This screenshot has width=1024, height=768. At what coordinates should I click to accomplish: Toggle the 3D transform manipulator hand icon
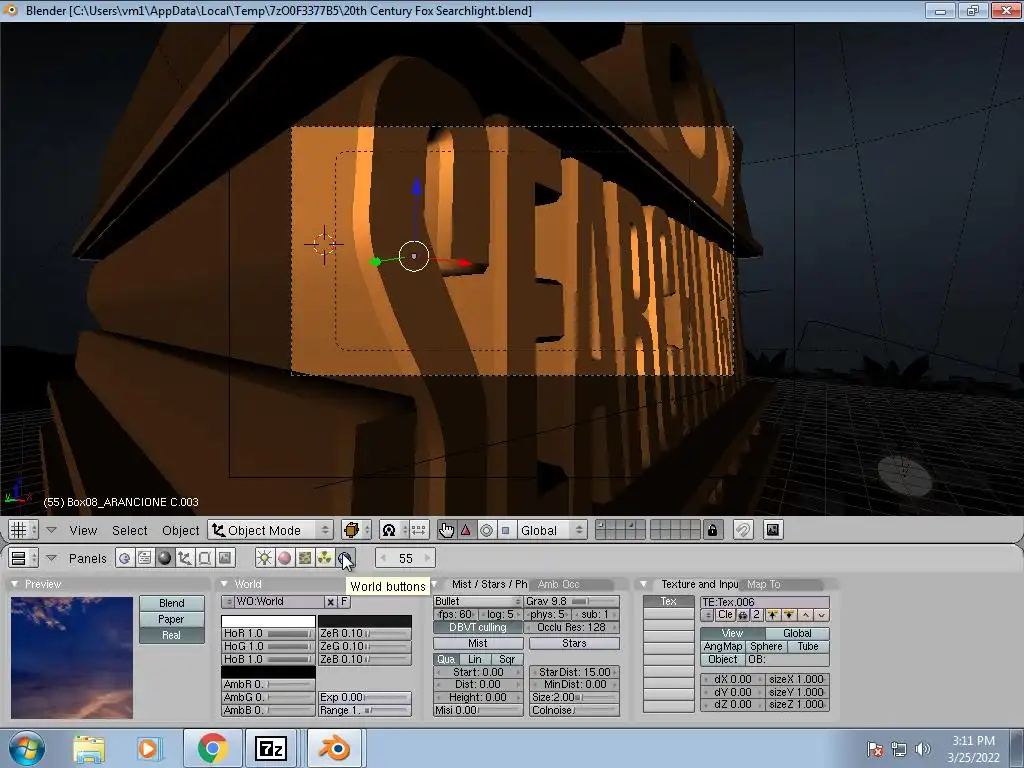[x=447, y=530]
